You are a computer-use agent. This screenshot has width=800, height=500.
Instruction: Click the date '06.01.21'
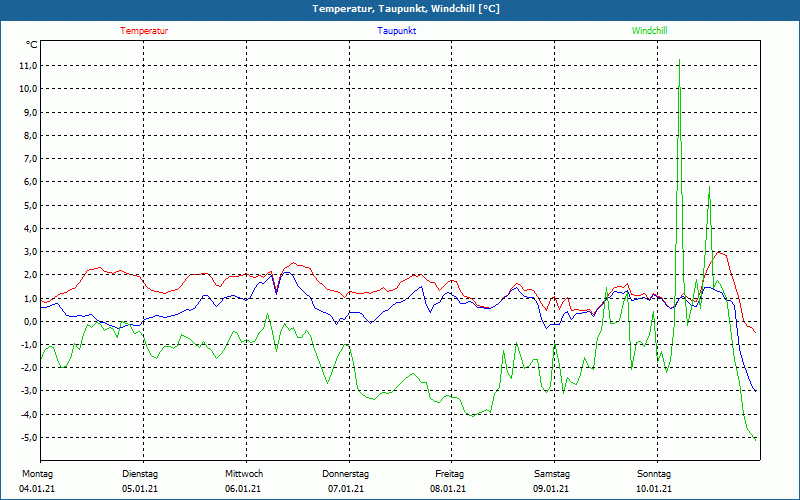[x=243, y=489]
